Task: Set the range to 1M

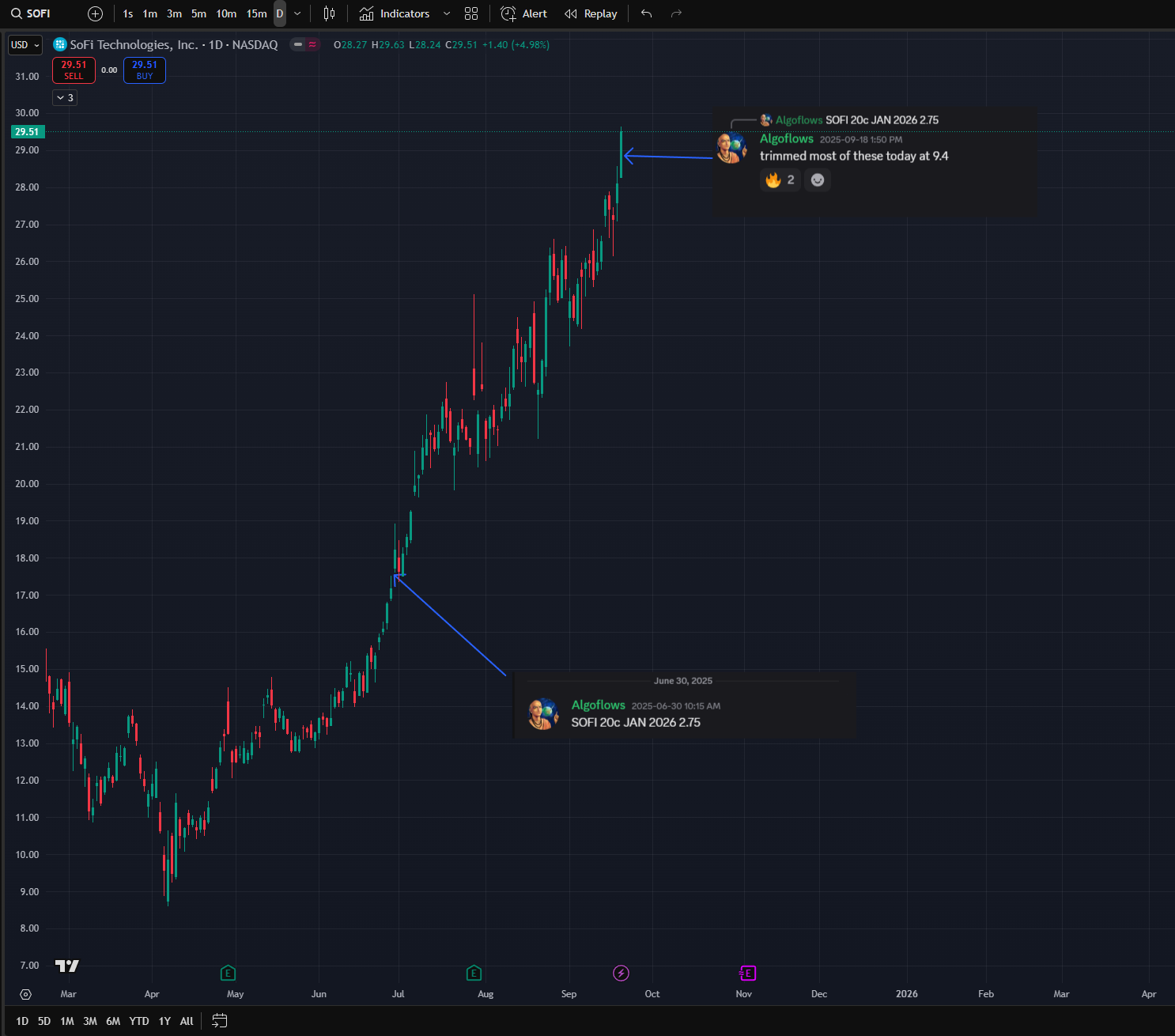Action: [67, 1021]
